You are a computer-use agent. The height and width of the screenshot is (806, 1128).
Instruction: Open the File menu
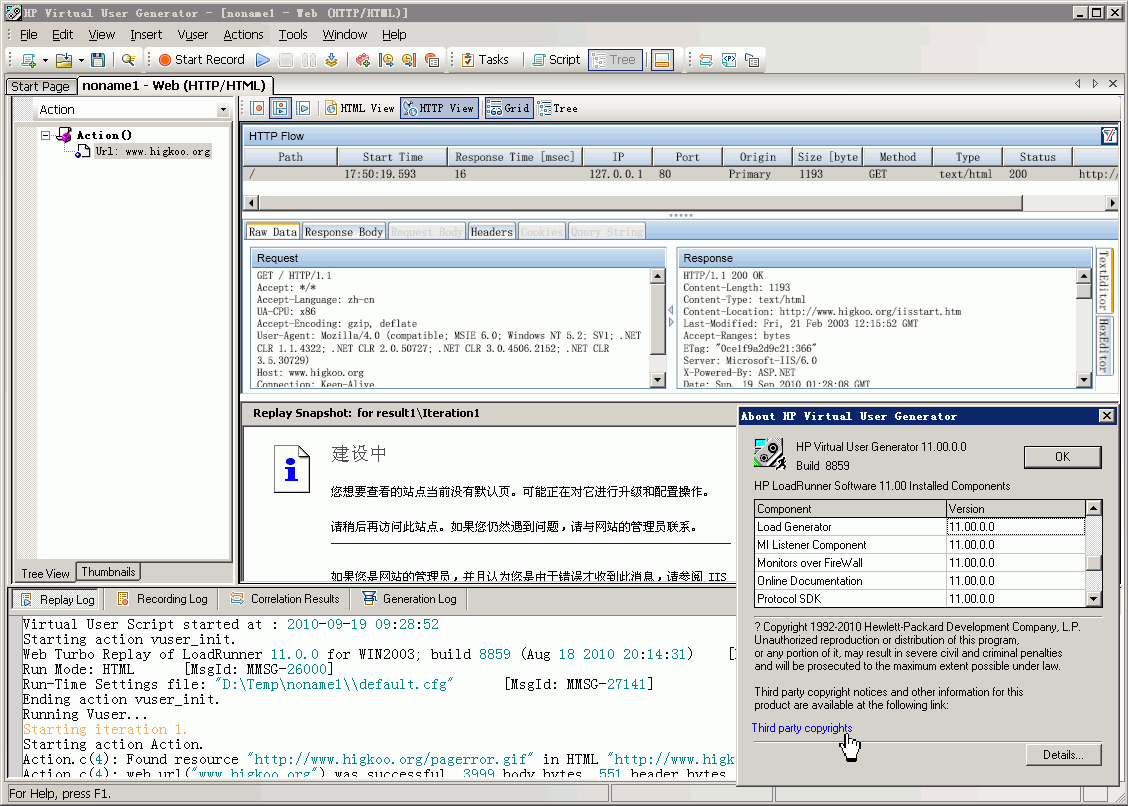click(x=29, y=35)
